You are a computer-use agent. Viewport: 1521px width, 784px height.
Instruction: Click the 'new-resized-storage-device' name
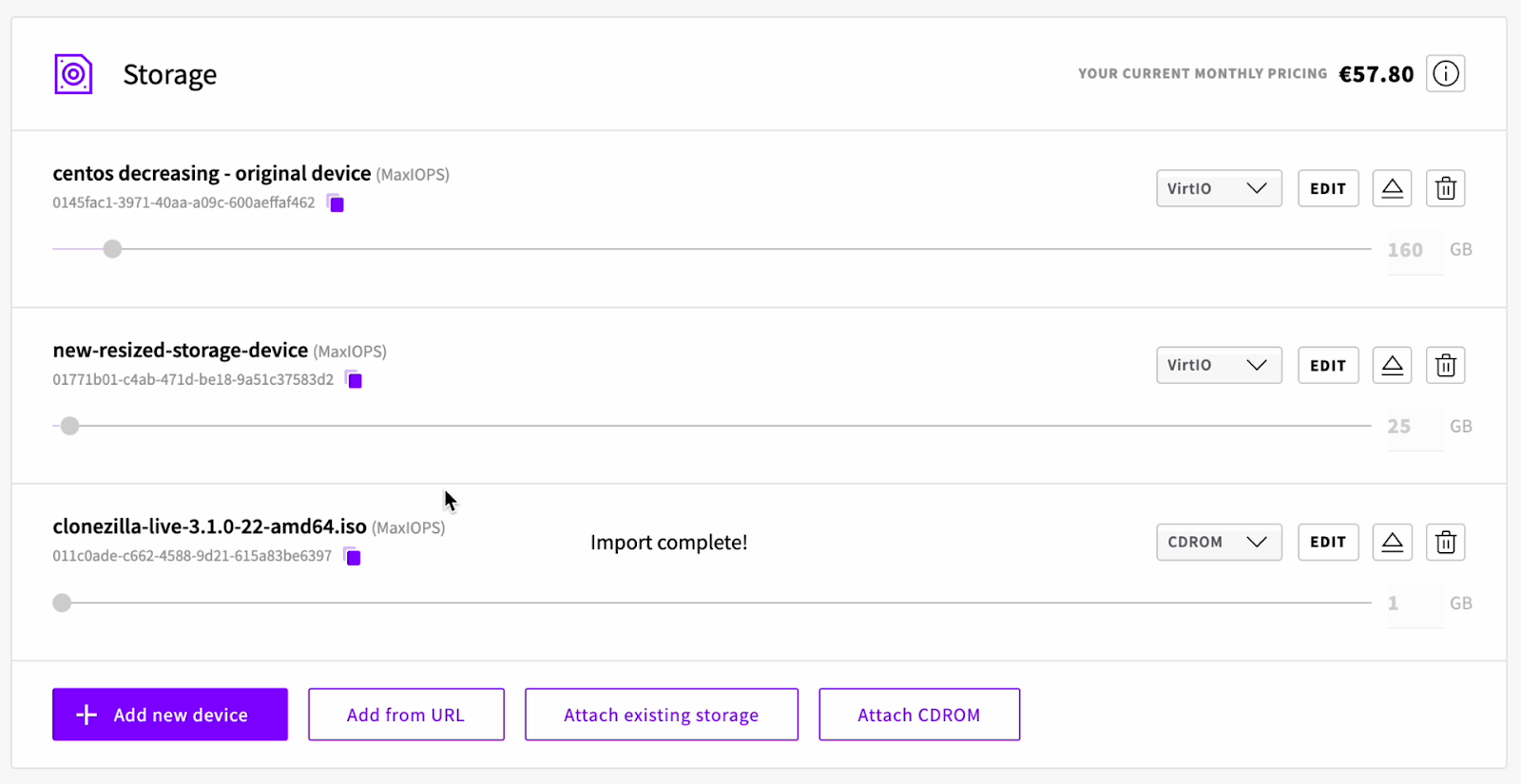point(181,351)
